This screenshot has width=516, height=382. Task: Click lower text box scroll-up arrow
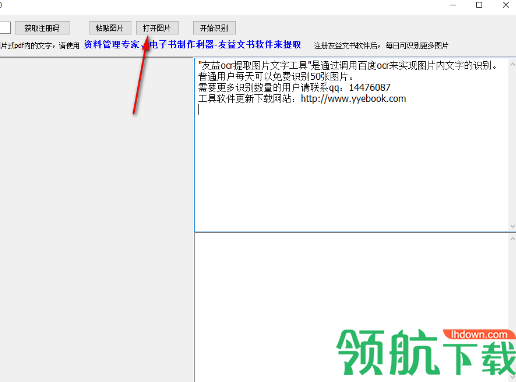(x=512, y=239)
